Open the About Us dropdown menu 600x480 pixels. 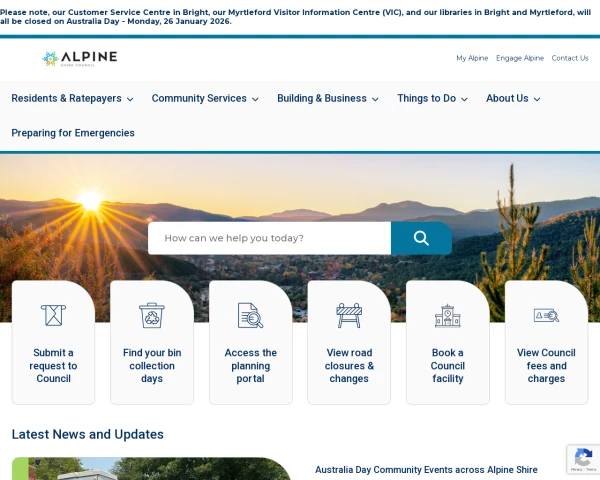point(513,98)
